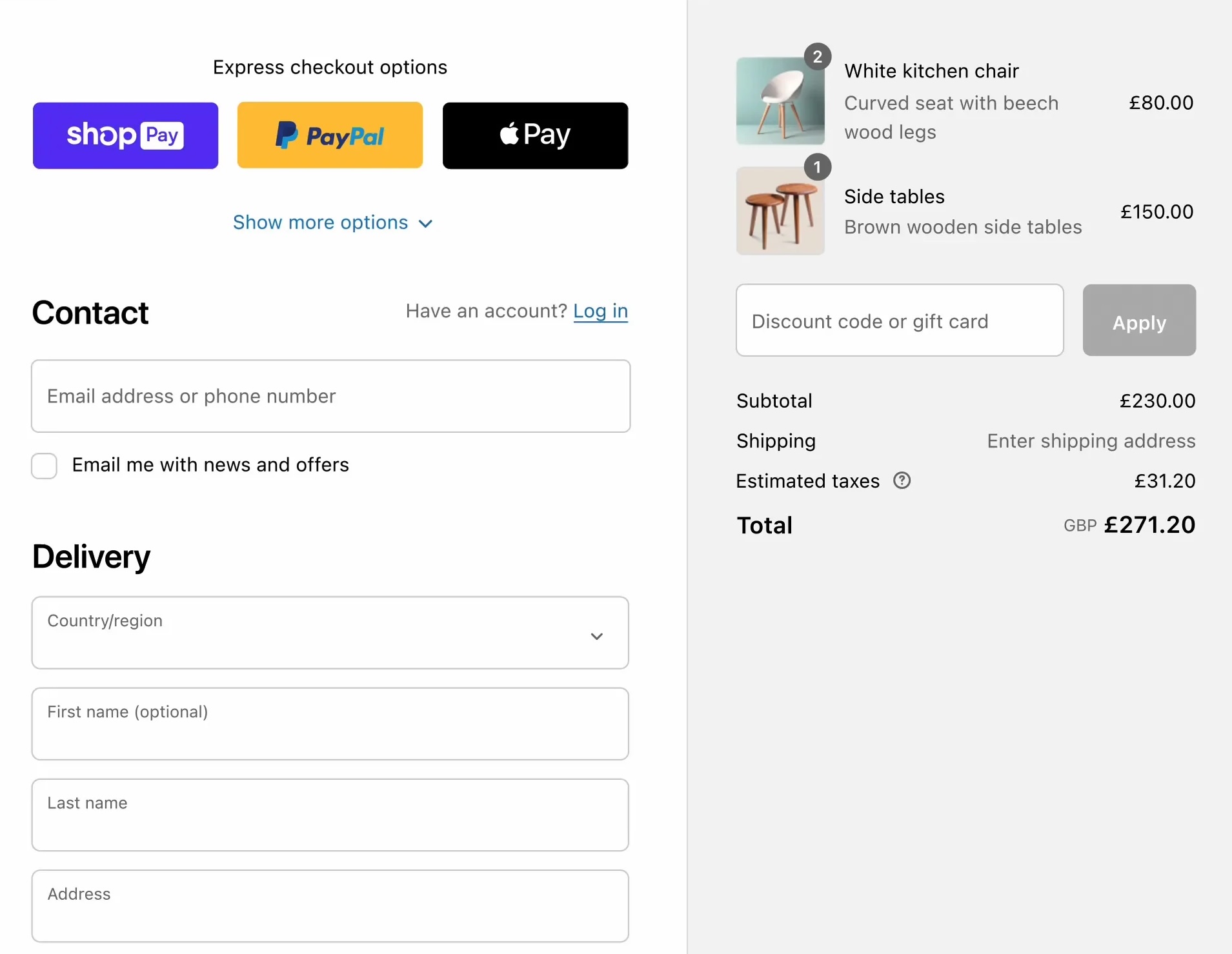1232x954 pixels.
Task: Click the side tables quantity badge
Action: coord(818,167)
